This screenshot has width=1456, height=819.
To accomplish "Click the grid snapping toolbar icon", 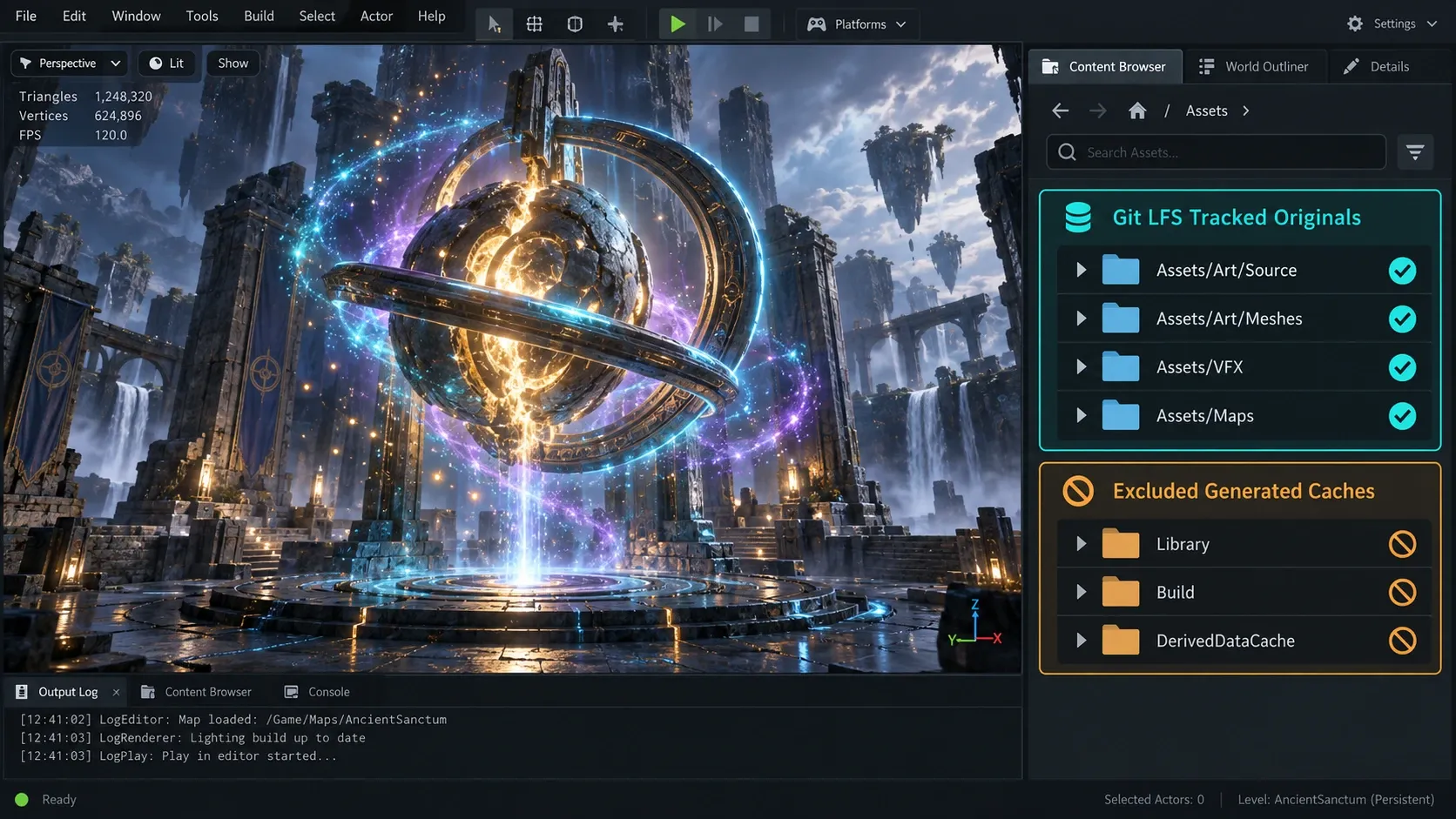I will tap(535, 24).
